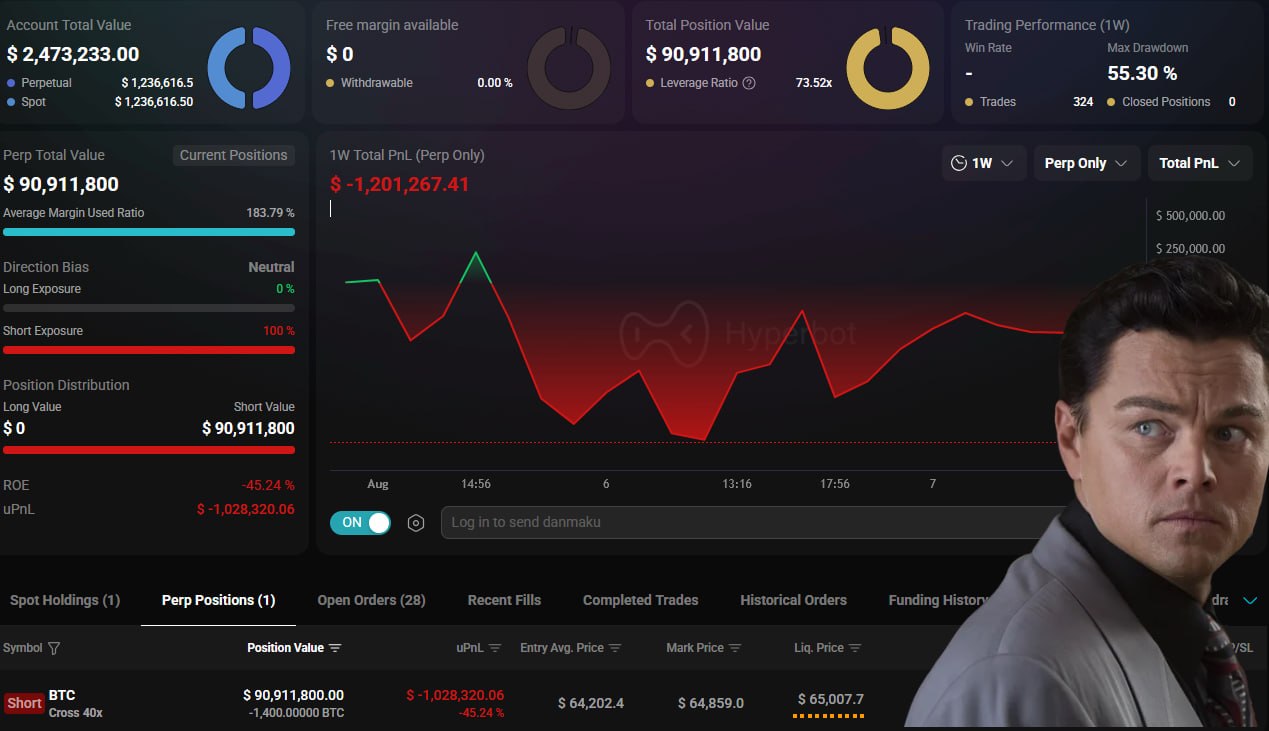Screen dimensions: 1269x731
Task: Click the Spot $ 1,236,616.50 legend entry
Action: (x=100, y=102)
